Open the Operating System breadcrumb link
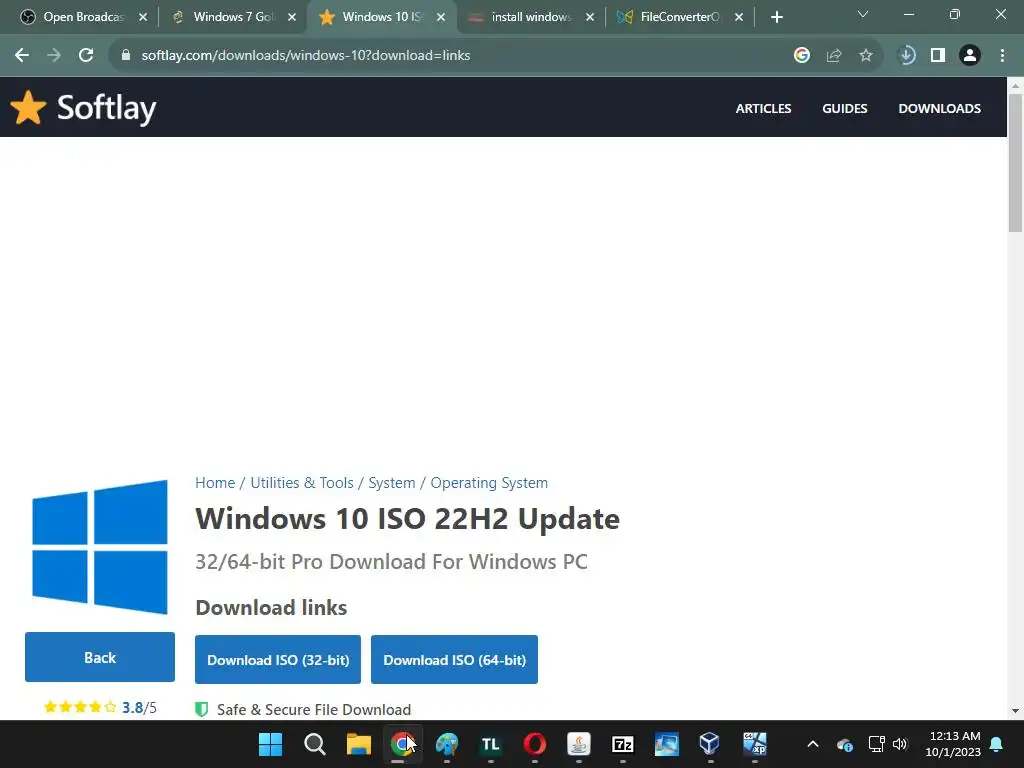 [x=489, y=483]
